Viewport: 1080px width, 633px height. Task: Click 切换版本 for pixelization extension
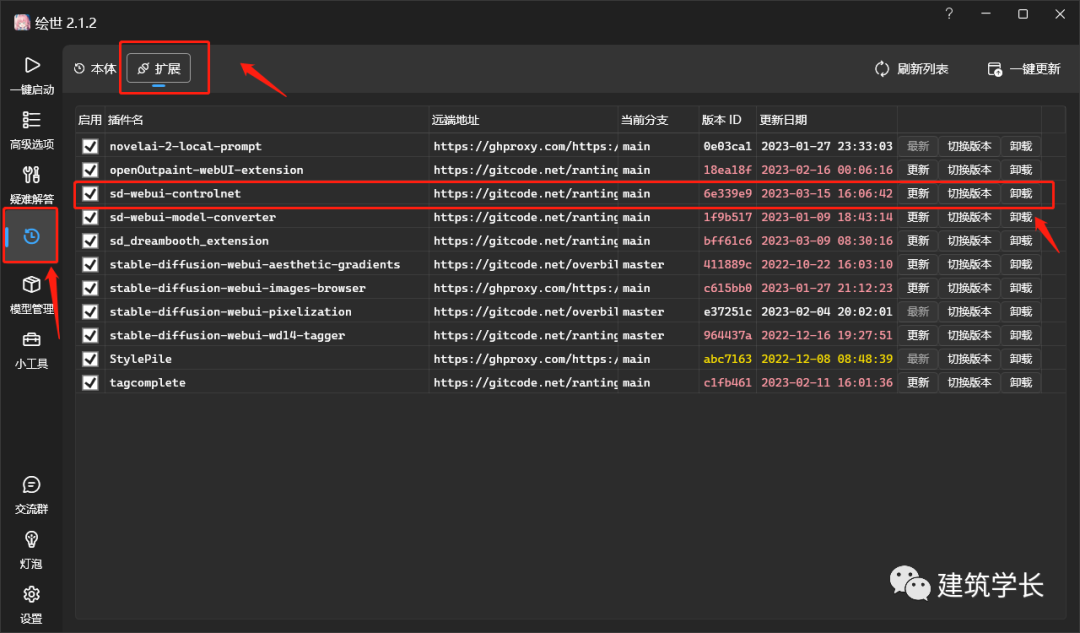click(x=969, y=311)
